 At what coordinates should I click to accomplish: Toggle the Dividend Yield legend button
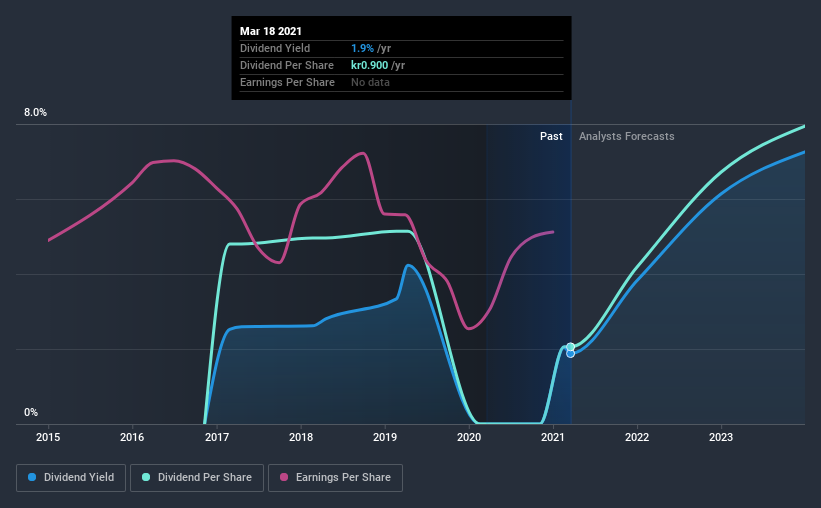(x=71, y=478)
